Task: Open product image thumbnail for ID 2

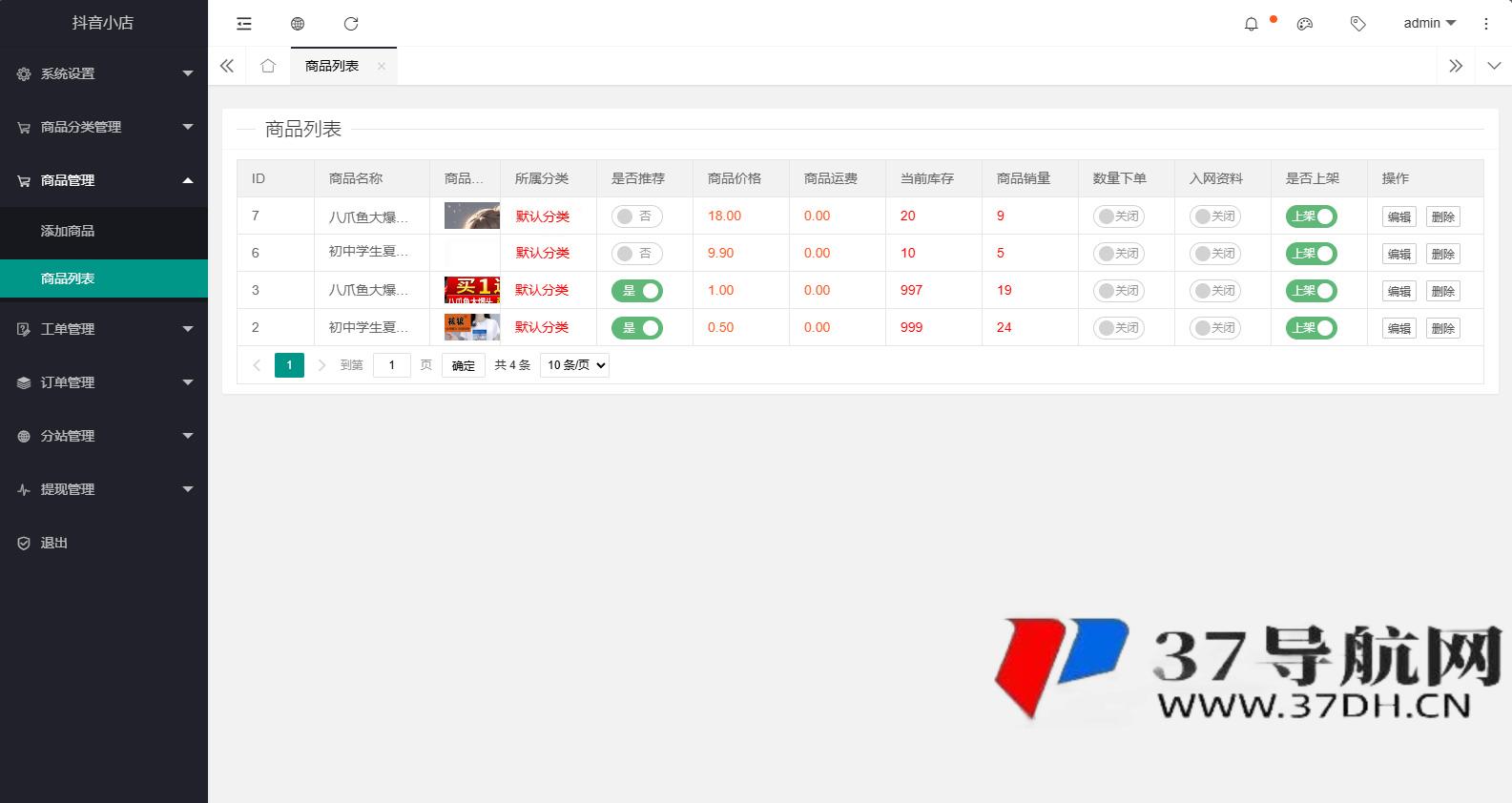Action: tap(472, 327)
